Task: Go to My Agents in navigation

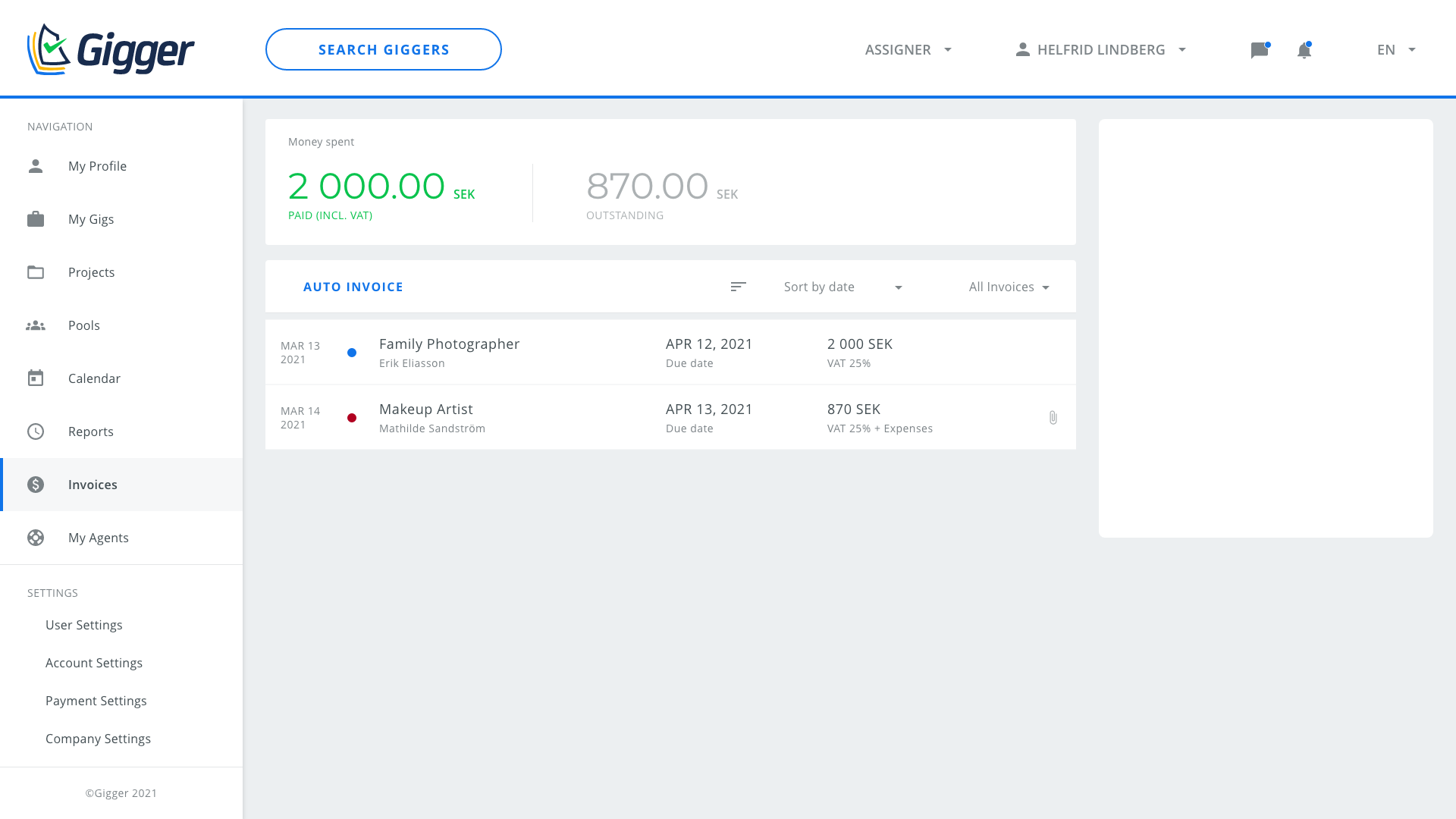Action: (x=99, y=538)
